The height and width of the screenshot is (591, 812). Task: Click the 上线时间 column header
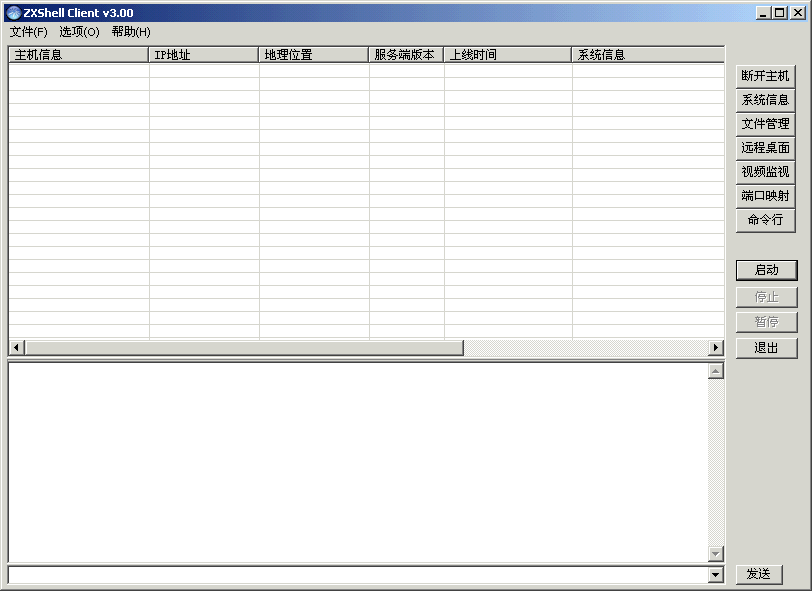point(505,54)
